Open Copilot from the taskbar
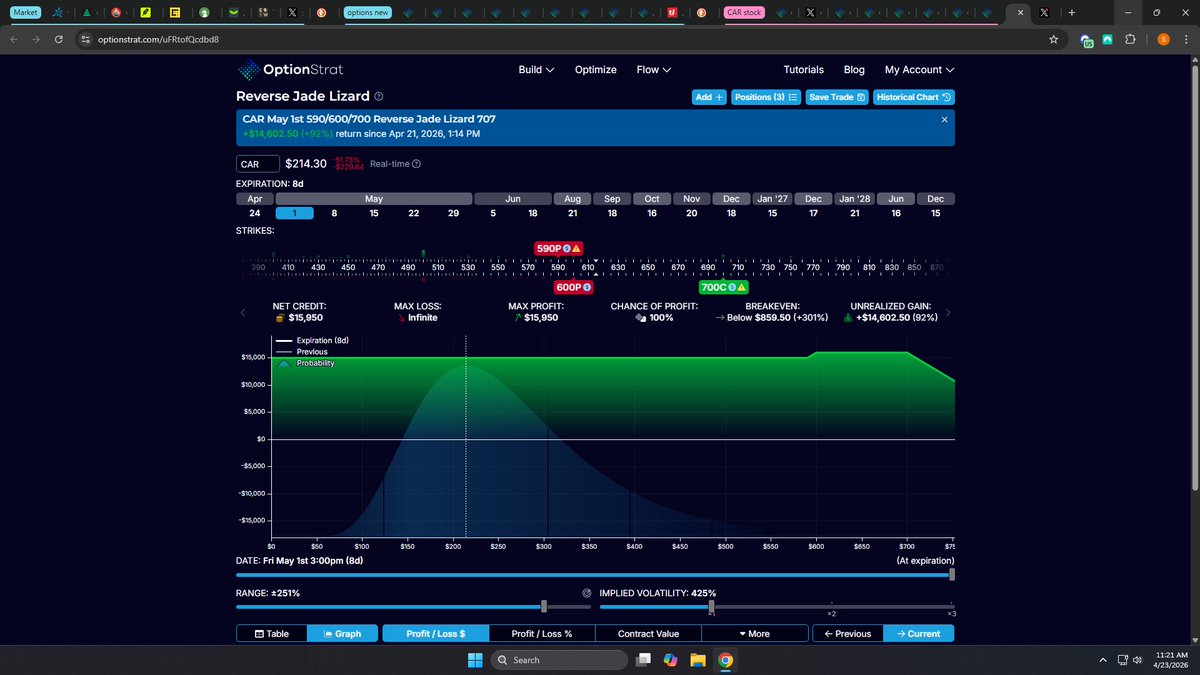This screenshot has width=1200, height=675. coord(671,660)
